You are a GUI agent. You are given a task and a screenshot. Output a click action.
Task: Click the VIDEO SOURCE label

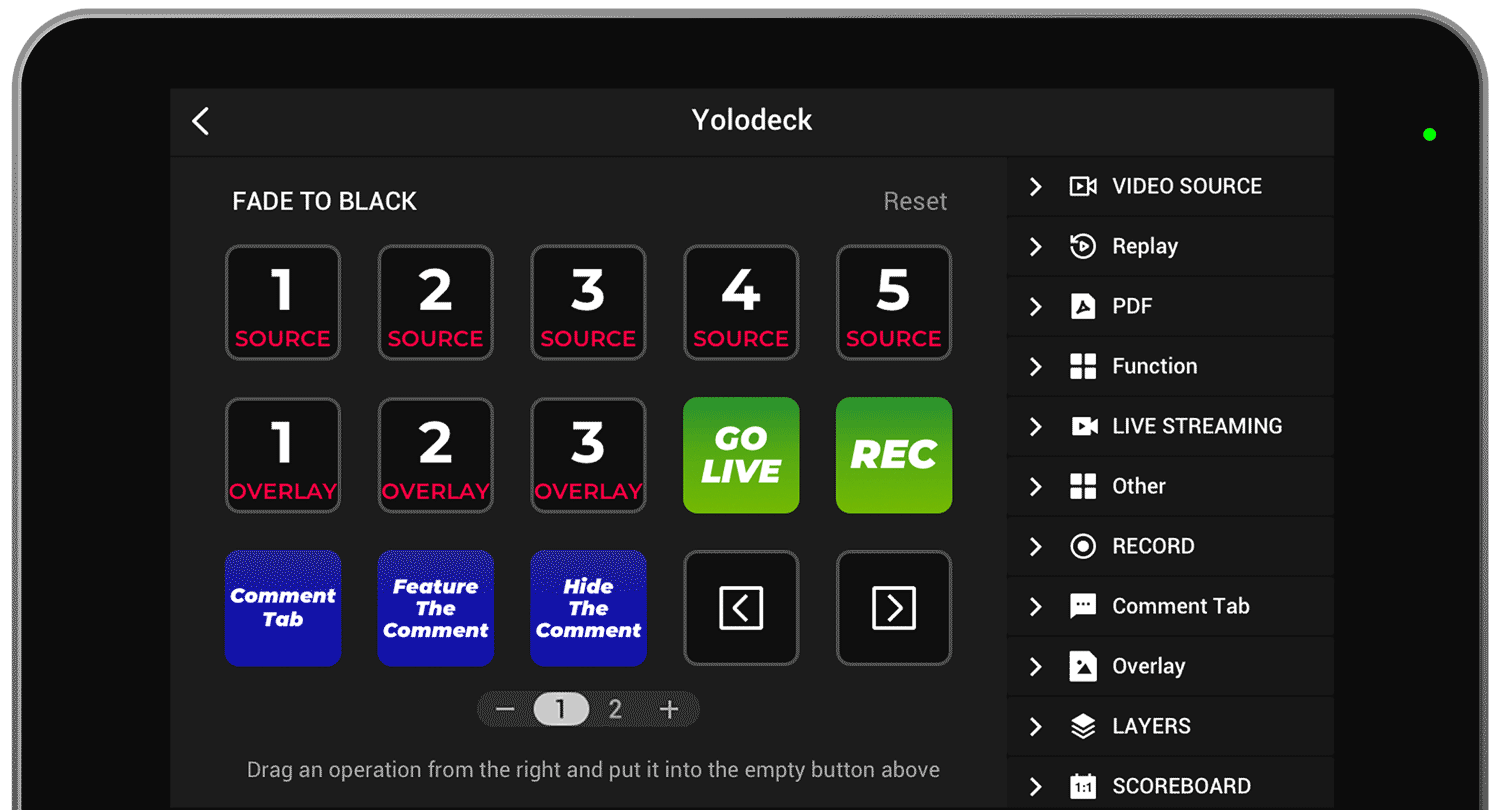pos(1187,186)
